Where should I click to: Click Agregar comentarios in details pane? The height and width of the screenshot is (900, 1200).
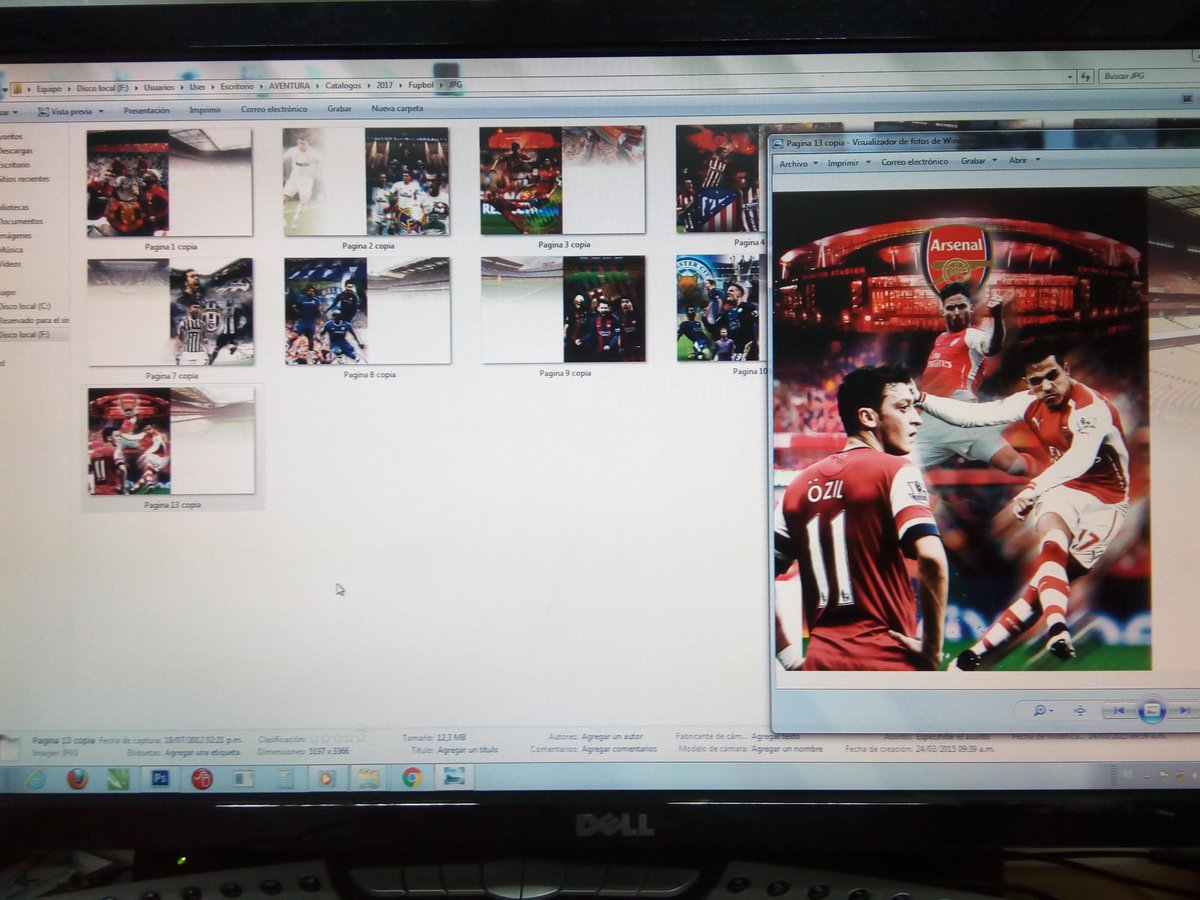pyautogui.click(x=620, y=748)
